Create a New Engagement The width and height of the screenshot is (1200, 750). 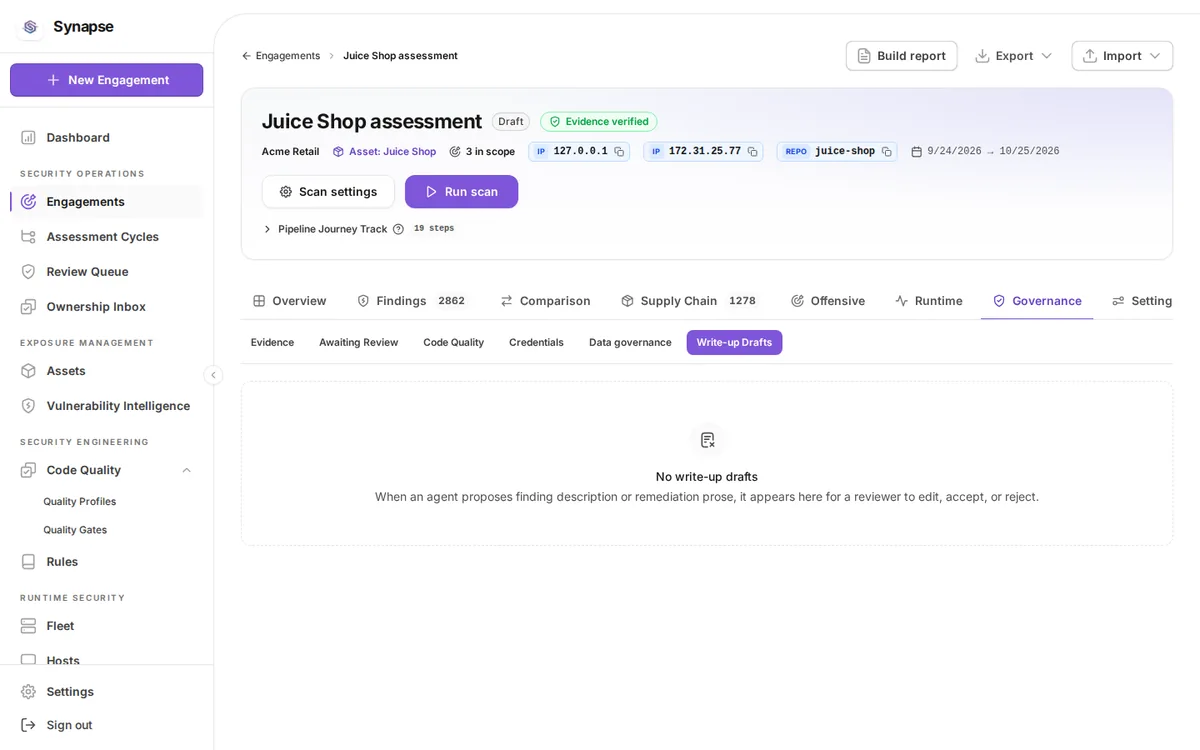coord(106,80)
